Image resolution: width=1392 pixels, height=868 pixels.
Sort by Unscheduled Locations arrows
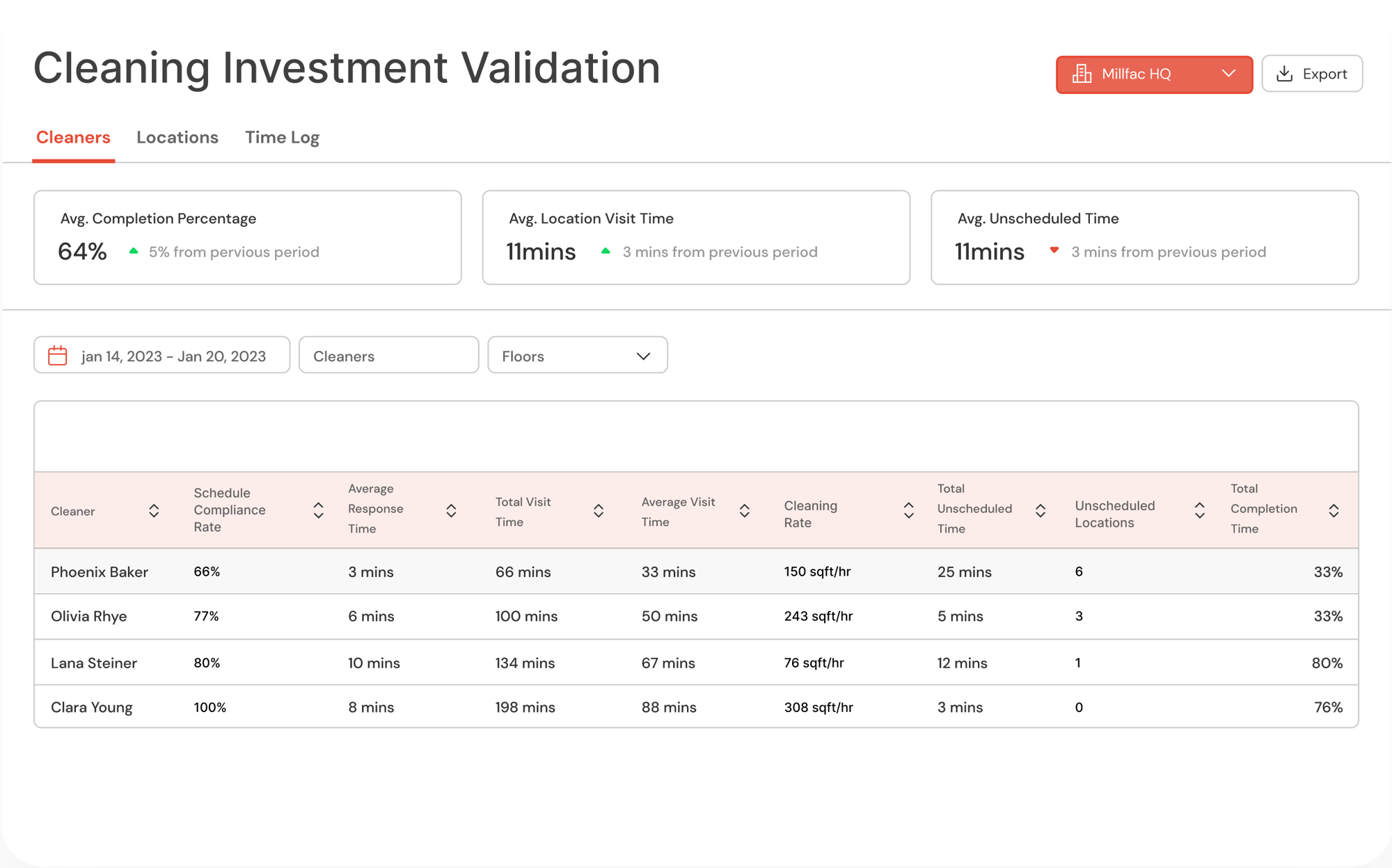pyautogui.click(x=1200, y=511)
